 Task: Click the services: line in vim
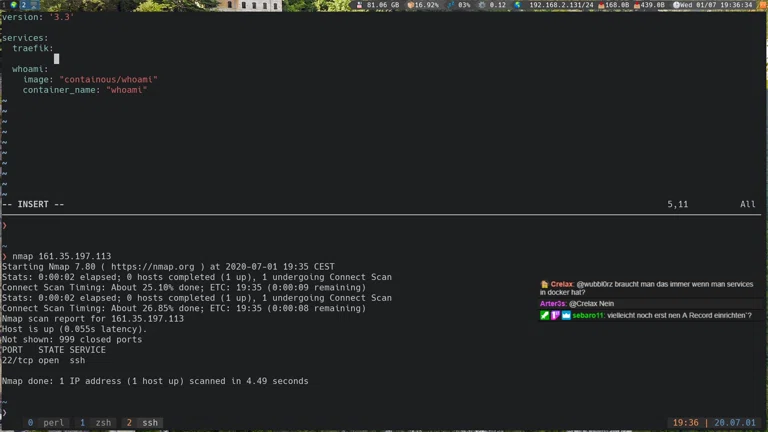point(25,38)
